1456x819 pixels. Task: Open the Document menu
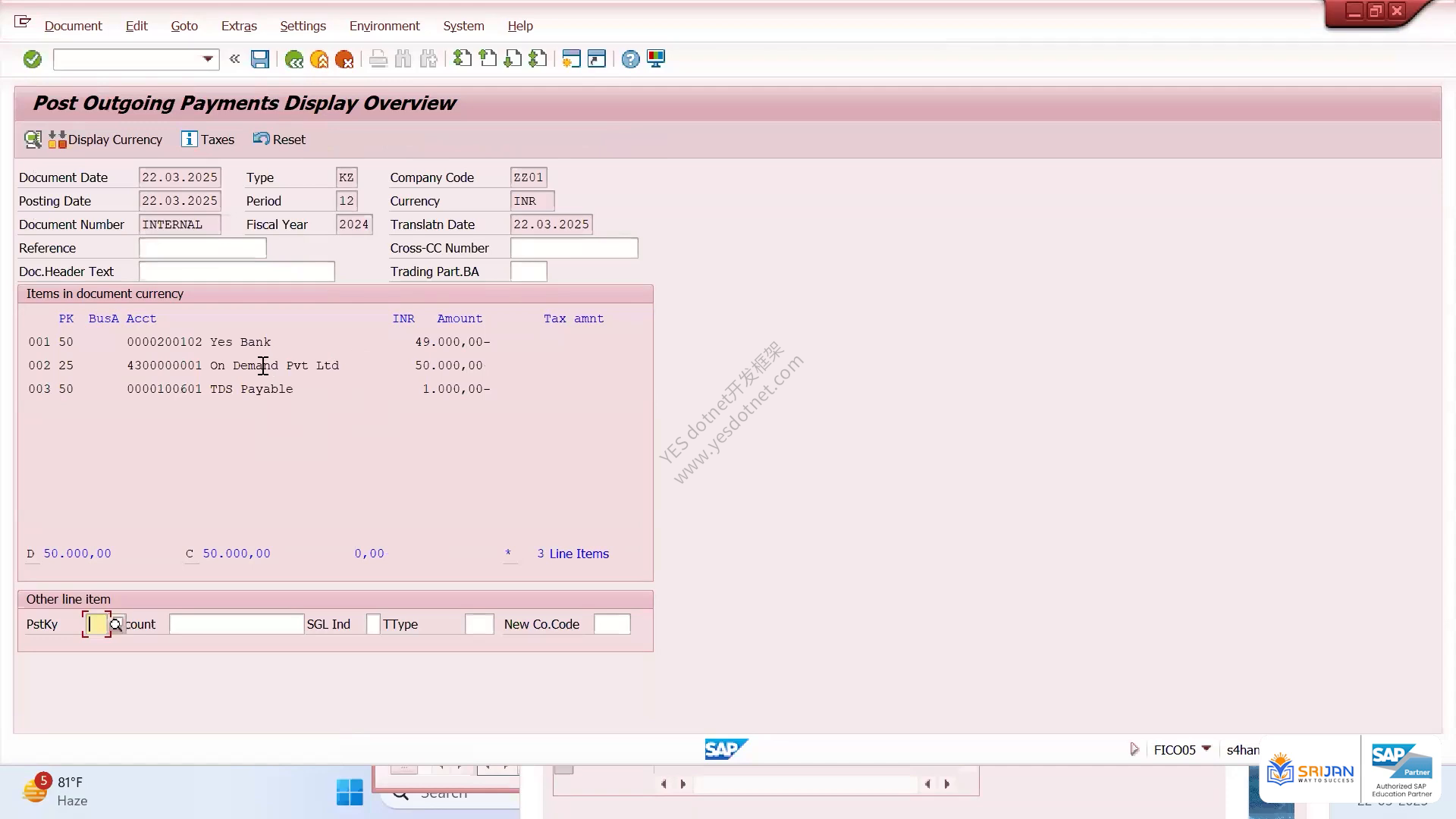click(73, 26)
